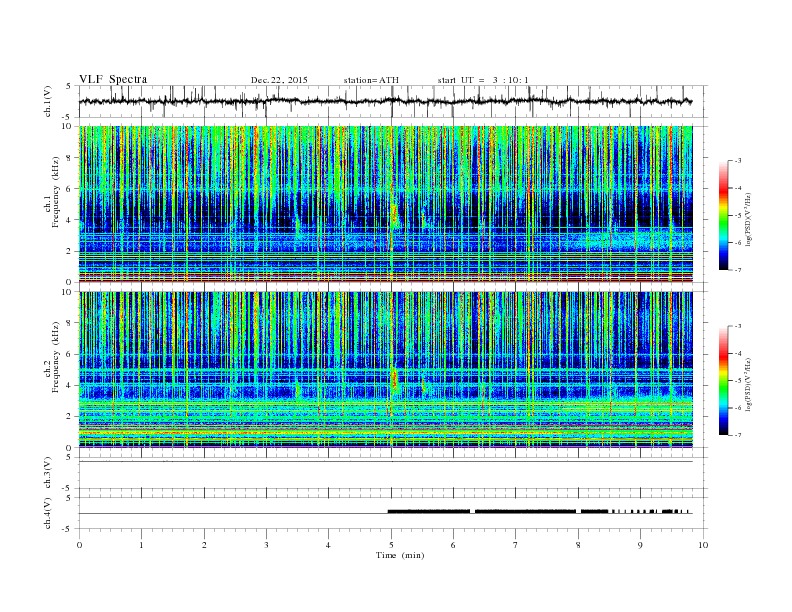Click the "-6" label on ch.2 color bar

click(738, 408)
